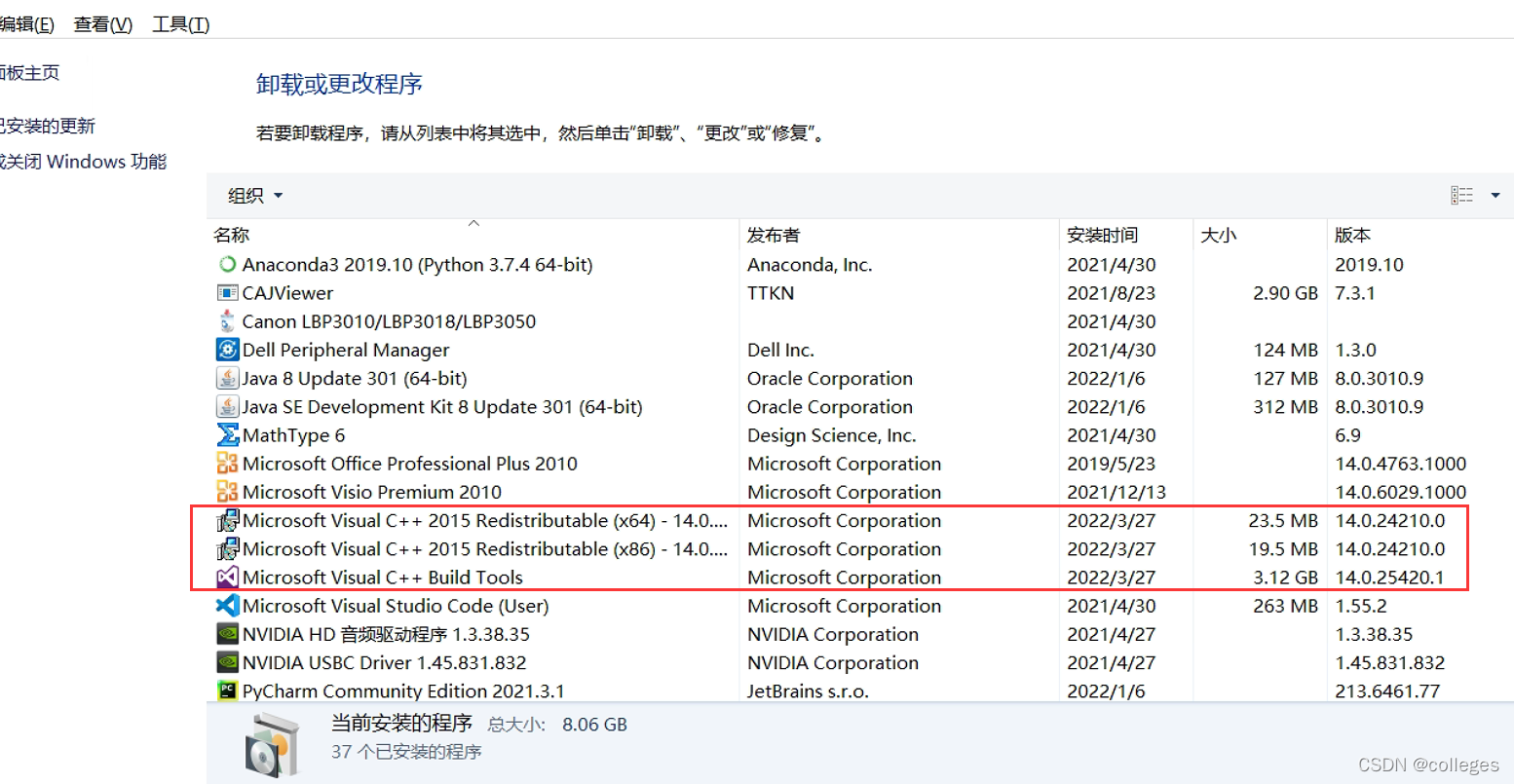Click the Java 8 Update 301 icon
This screenshot has width=1514, height=784.
[227, 378]
